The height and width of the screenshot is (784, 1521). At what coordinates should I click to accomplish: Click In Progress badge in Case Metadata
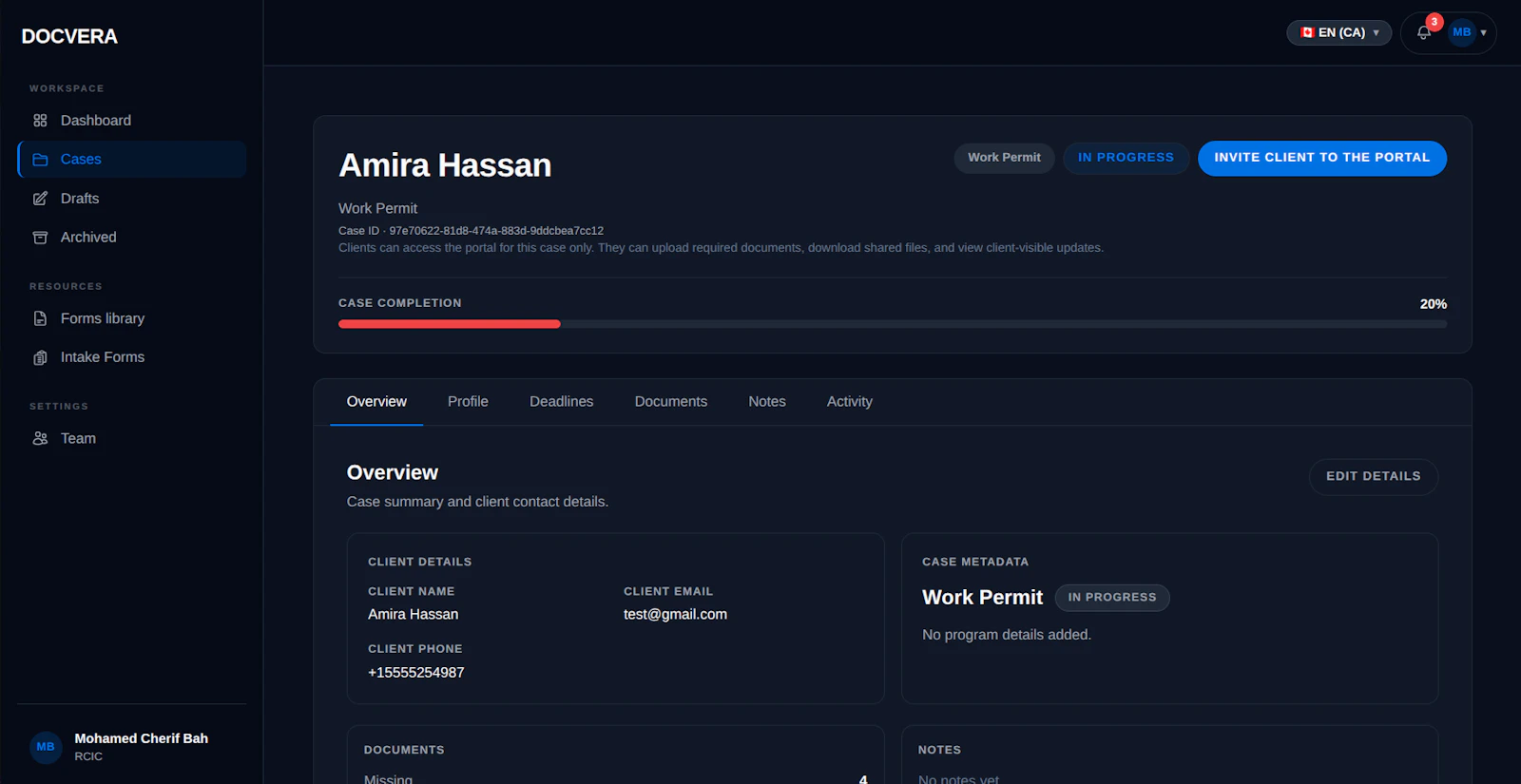[x=1112, y=597]
